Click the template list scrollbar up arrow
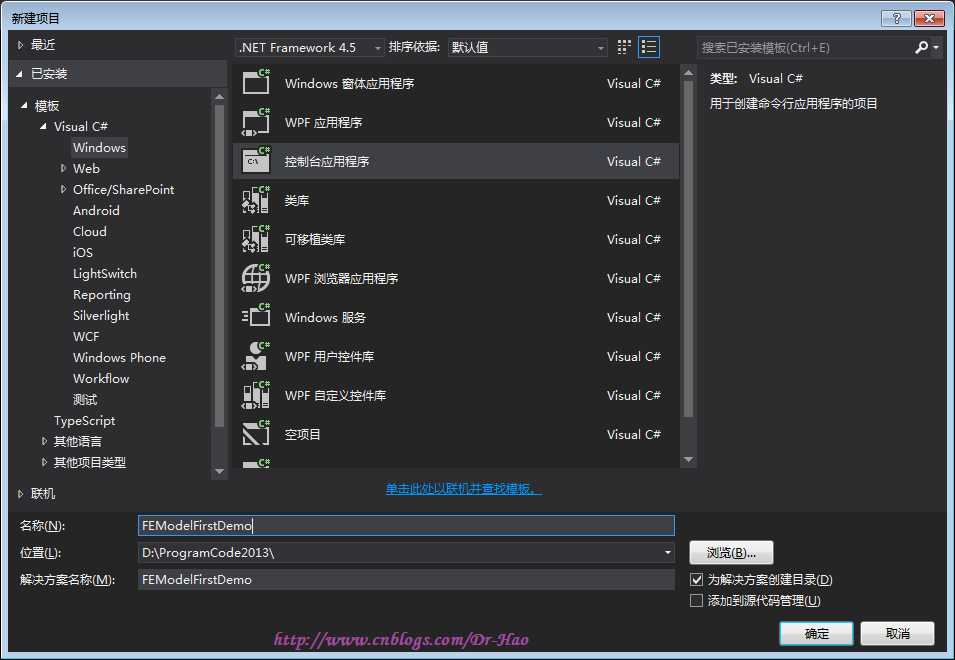The height and width of the screenshot is (660, 955). 688,72
